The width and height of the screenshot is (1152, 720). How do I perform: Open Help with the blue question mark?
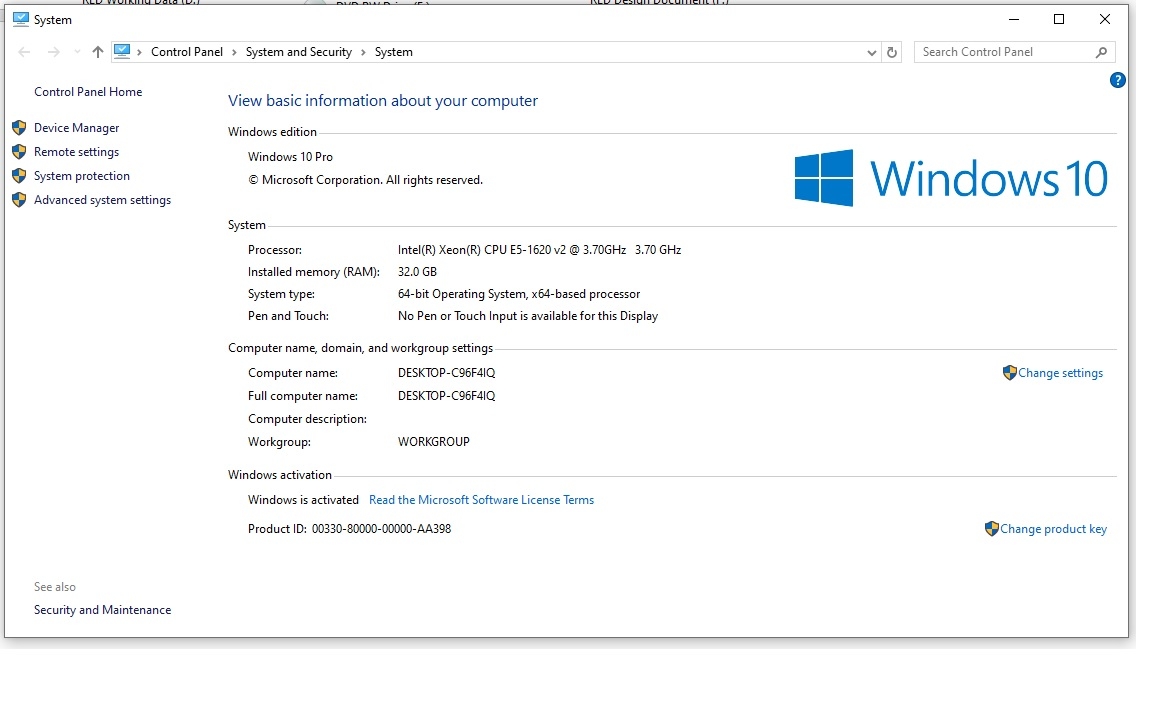tap(1118, 80)
